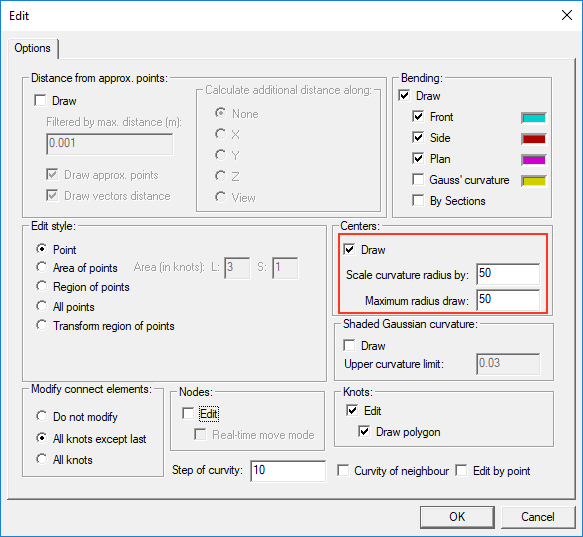Open the magenta Plan color swatch
This screenshot has width=583, height=537.
point(534,160)
